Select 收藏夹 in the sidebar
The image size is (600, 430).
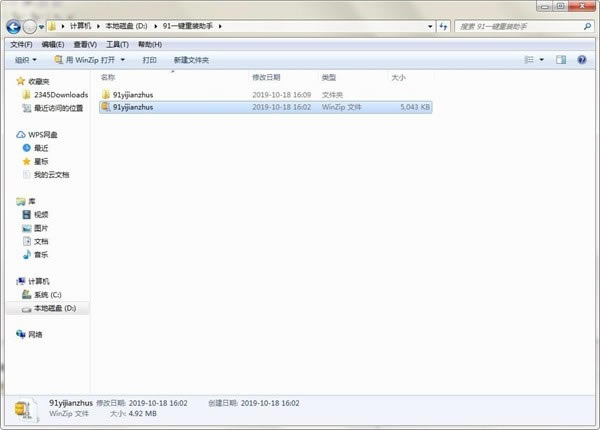click(x=39, y=81)
